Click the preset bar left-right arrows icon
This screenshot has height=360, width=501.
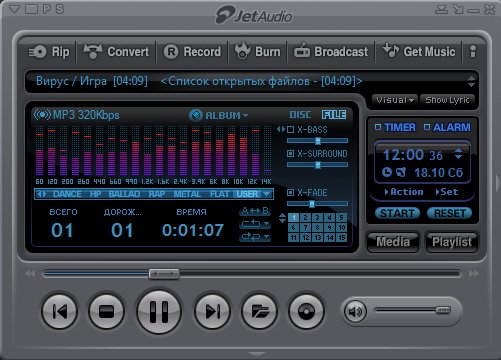pos(42,194)
